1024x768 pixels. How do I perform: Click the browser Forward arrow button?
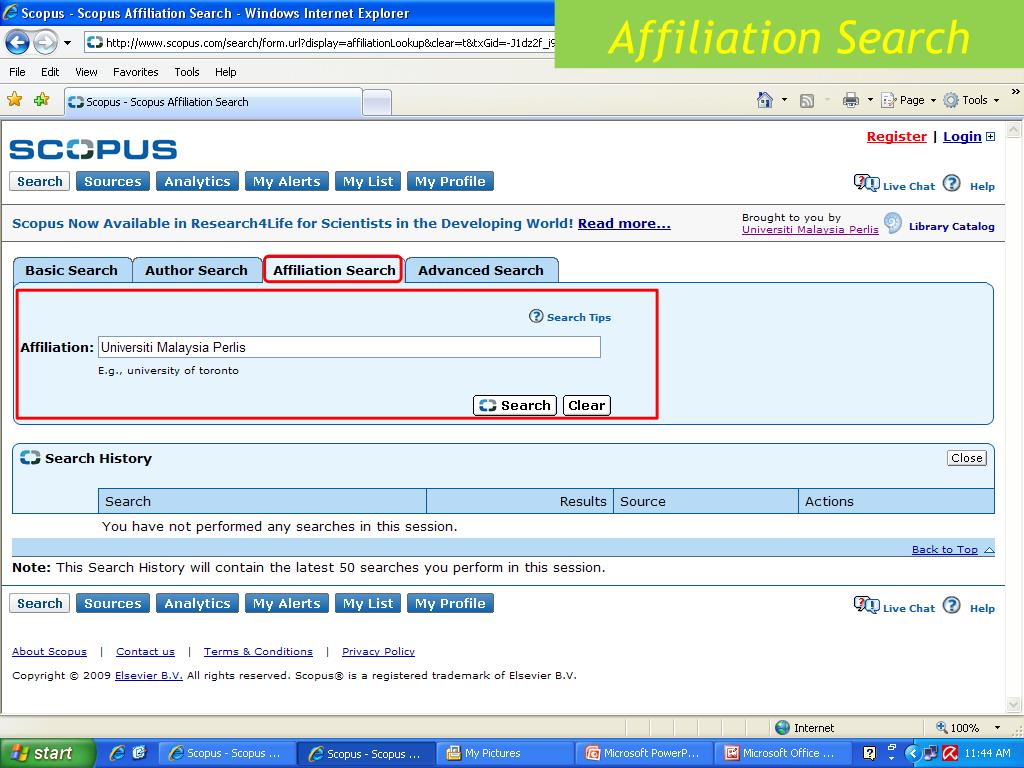[45, 43]
